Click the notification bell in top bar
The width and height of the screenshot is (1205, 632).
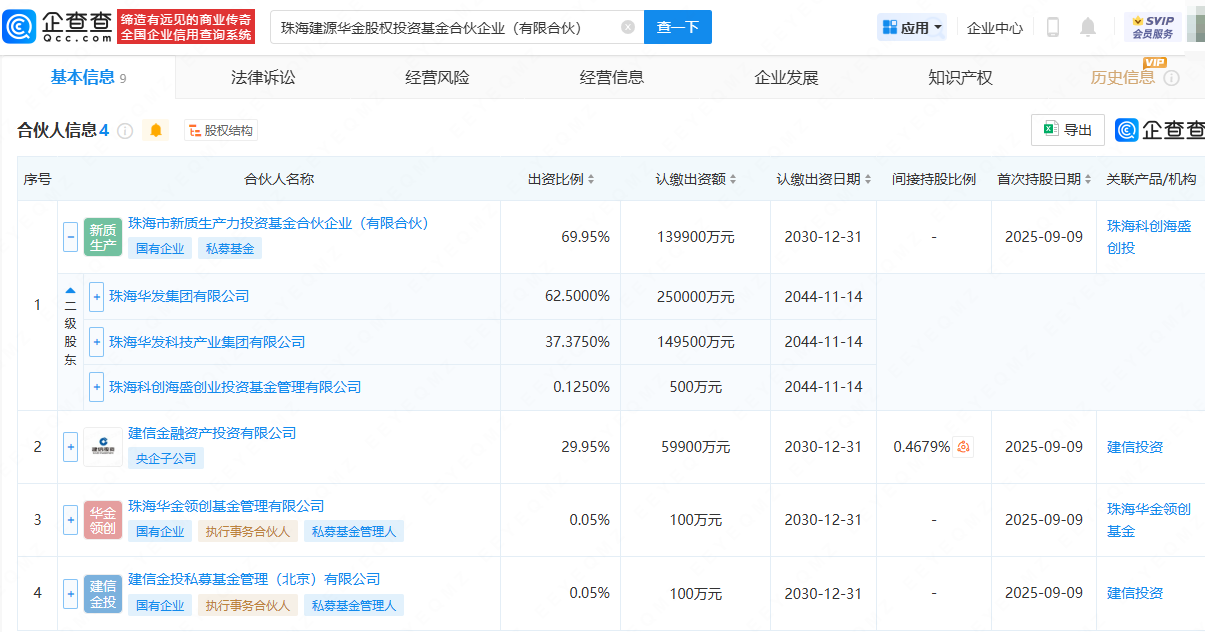1088,28
